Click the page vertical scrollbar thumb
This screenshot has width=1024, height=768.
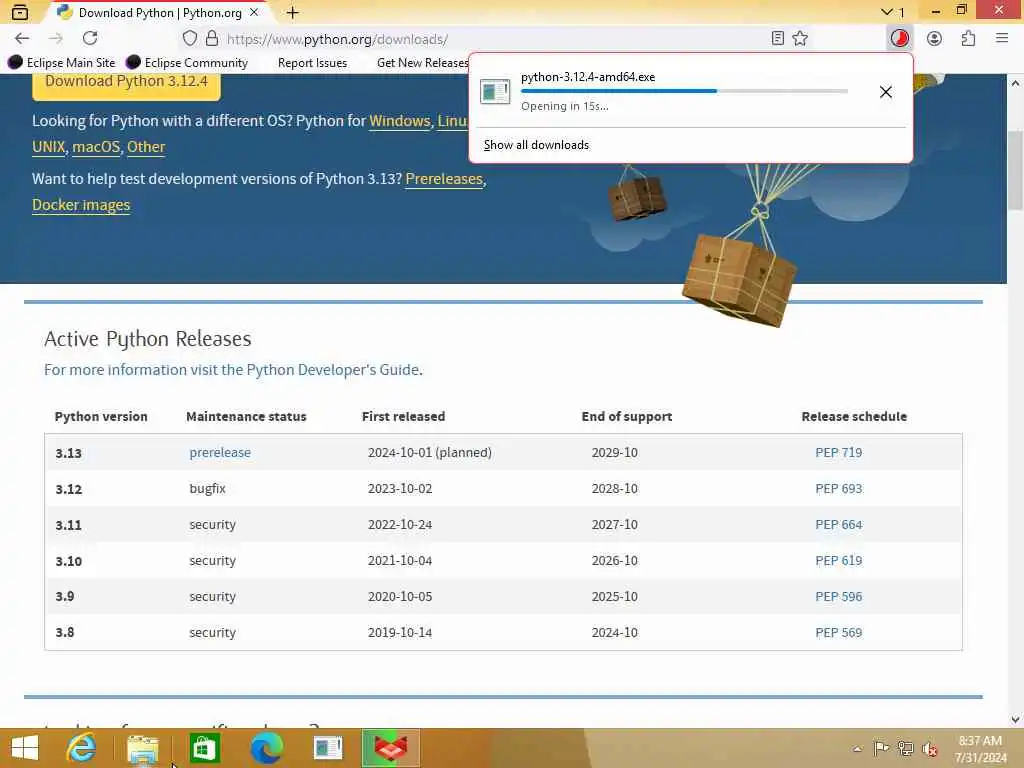(x=1015, y=170)
